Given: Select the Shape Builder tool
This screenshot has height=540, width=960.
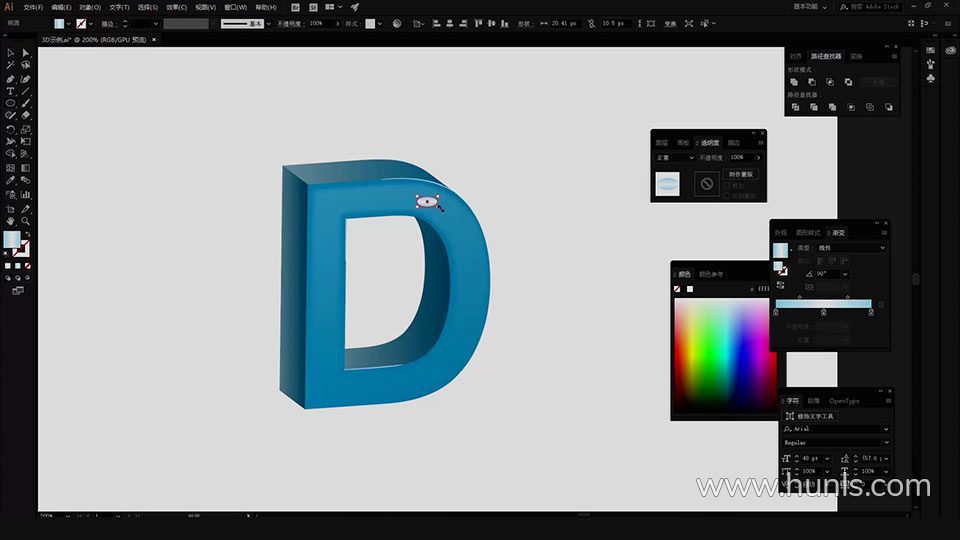Looking at the screenshot, I should [x=10, y=154].
